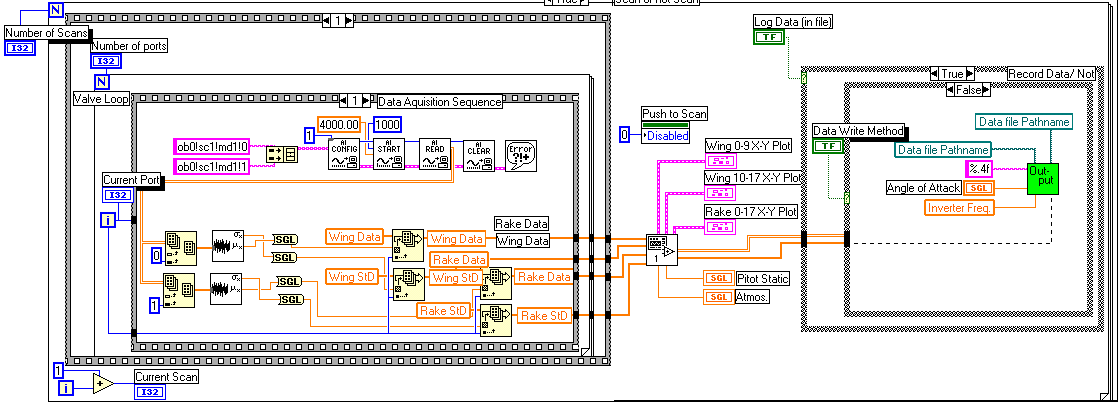Select the ob0!sc1!md1!1 string constant

pyautogui.click(x=210, y=167)
